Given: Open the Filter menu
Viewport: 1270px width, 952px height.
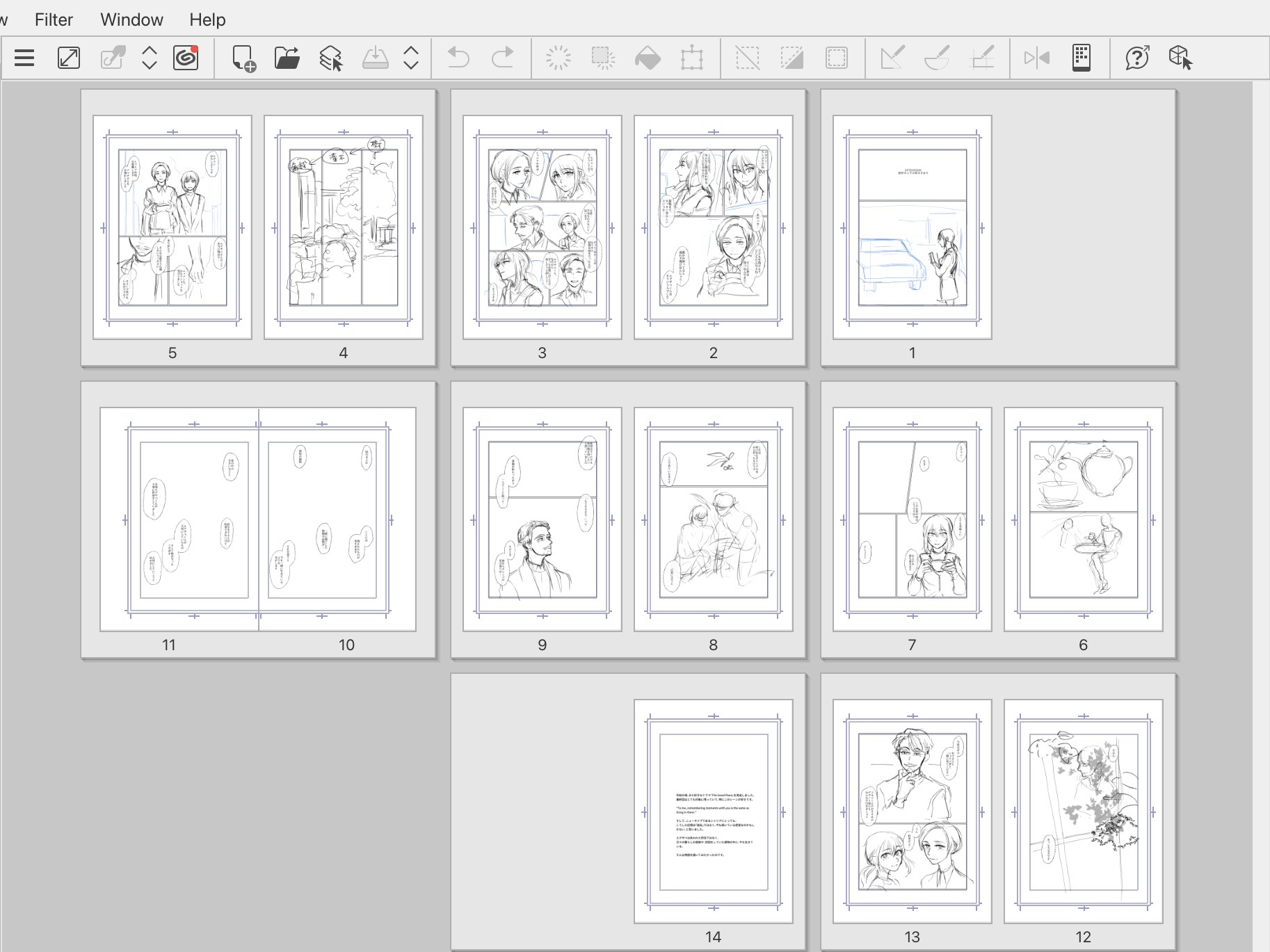Looking at the screenshot, I should pyautogui.click(x=54, y=19).
